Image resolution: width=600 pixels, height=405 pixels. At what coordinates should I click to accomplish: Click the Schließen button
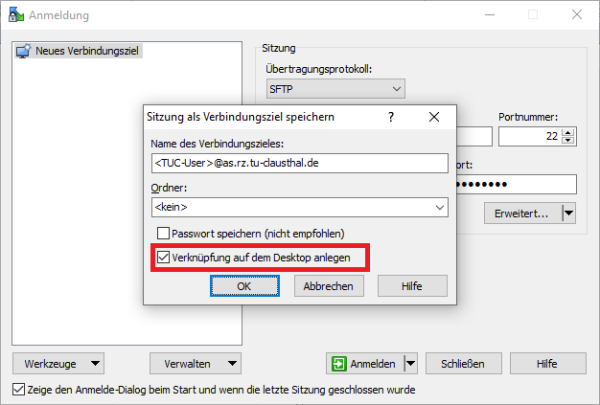click(463, 363)
